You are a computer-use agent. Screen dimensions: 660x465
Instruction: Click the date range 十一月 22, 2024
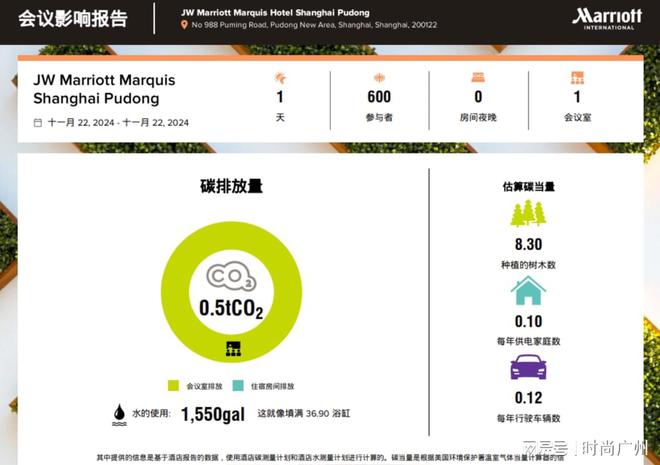pos(118,122)
